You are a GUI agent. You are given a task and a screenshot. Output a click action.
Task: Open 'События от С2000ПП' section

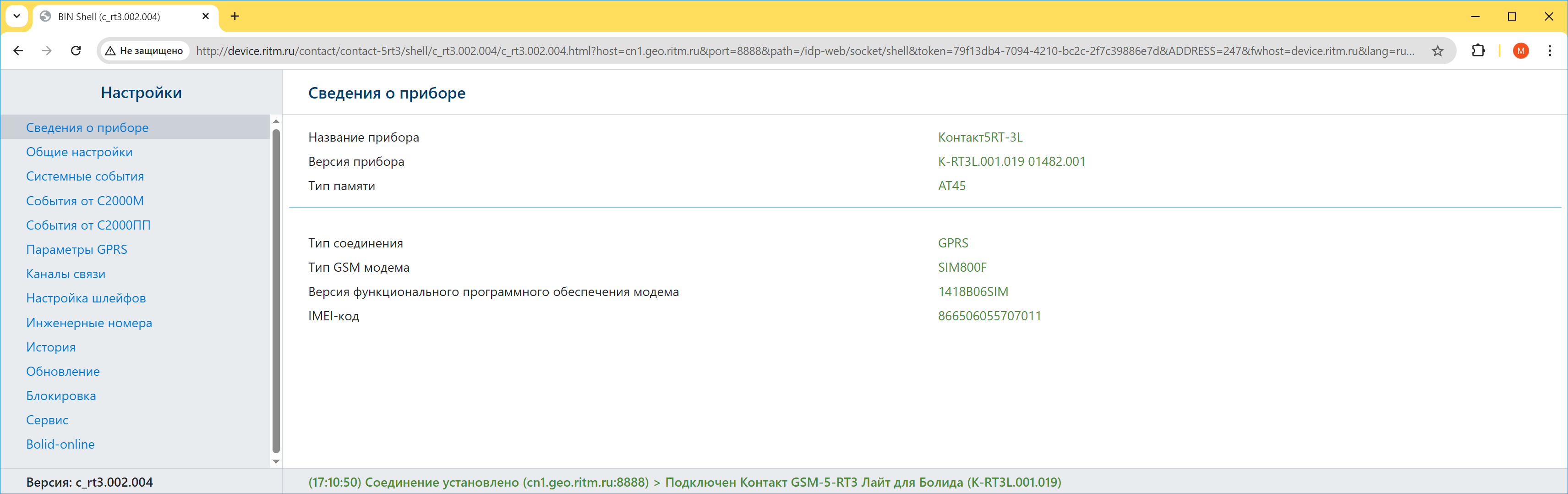click(x=88, y=225)
